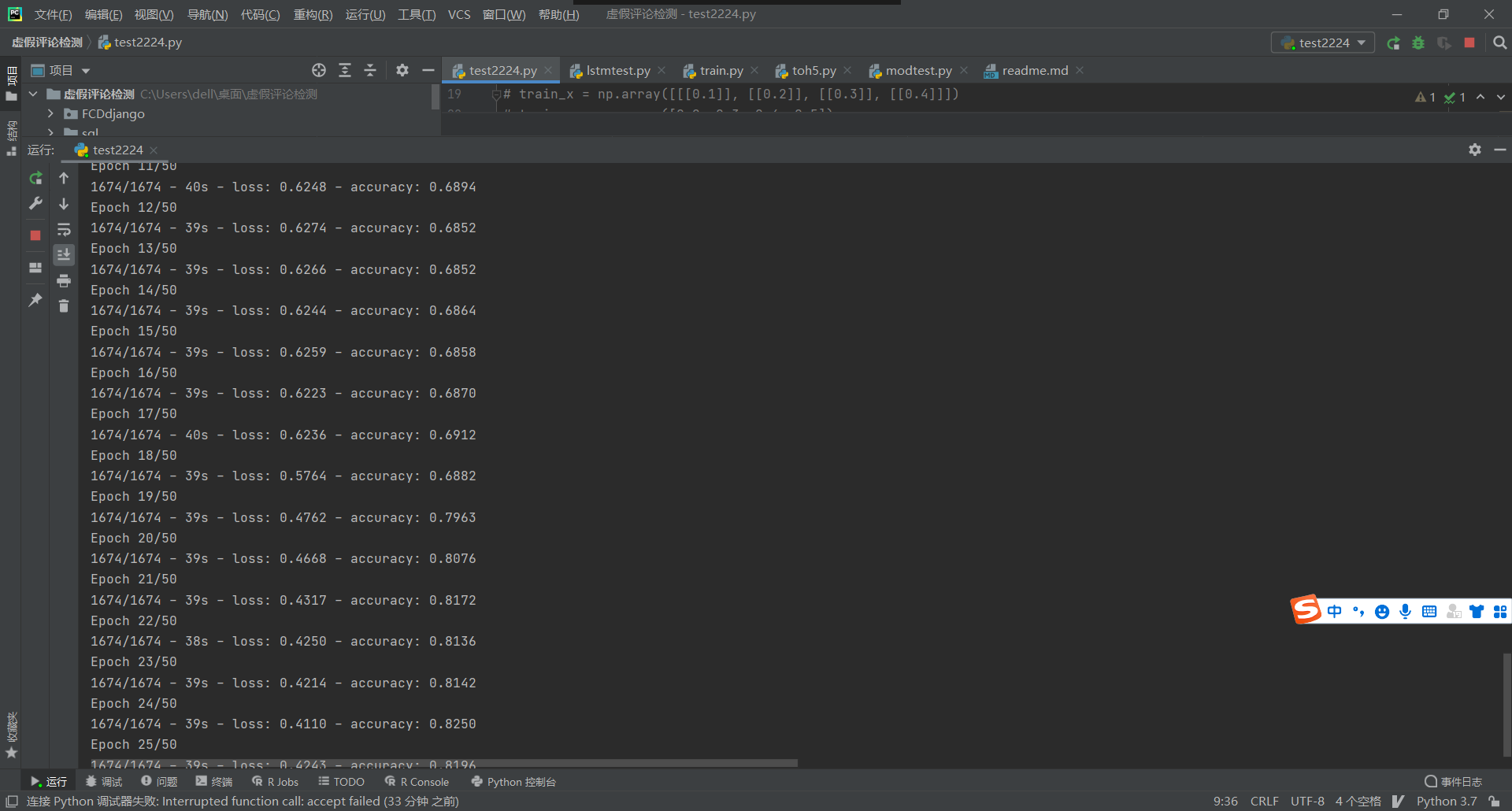Open the 终端 terminal tool window
Image resolution: width=1512 pixels, height=811 pixels.
tap(214, 781)
